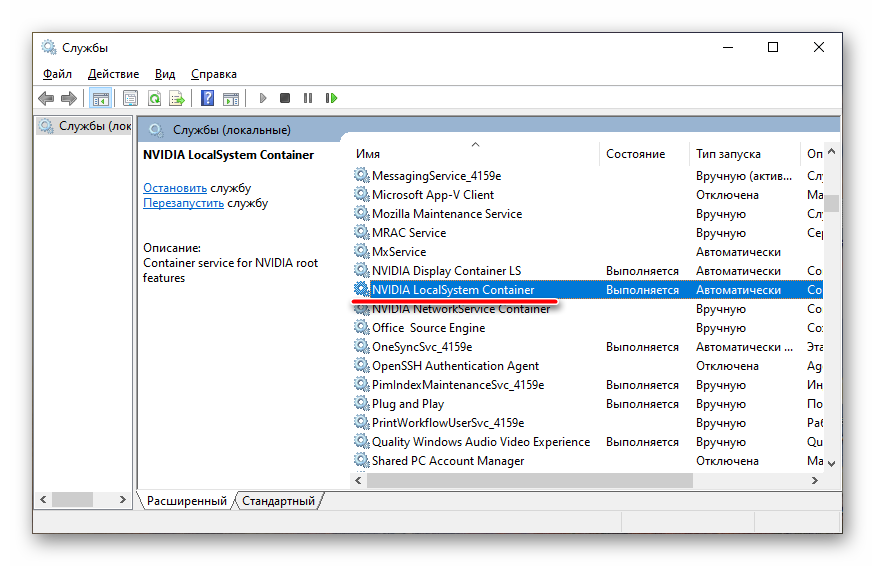
Task: Select the NVIDIA LocalSystem Container row
Action: point(588,290)
